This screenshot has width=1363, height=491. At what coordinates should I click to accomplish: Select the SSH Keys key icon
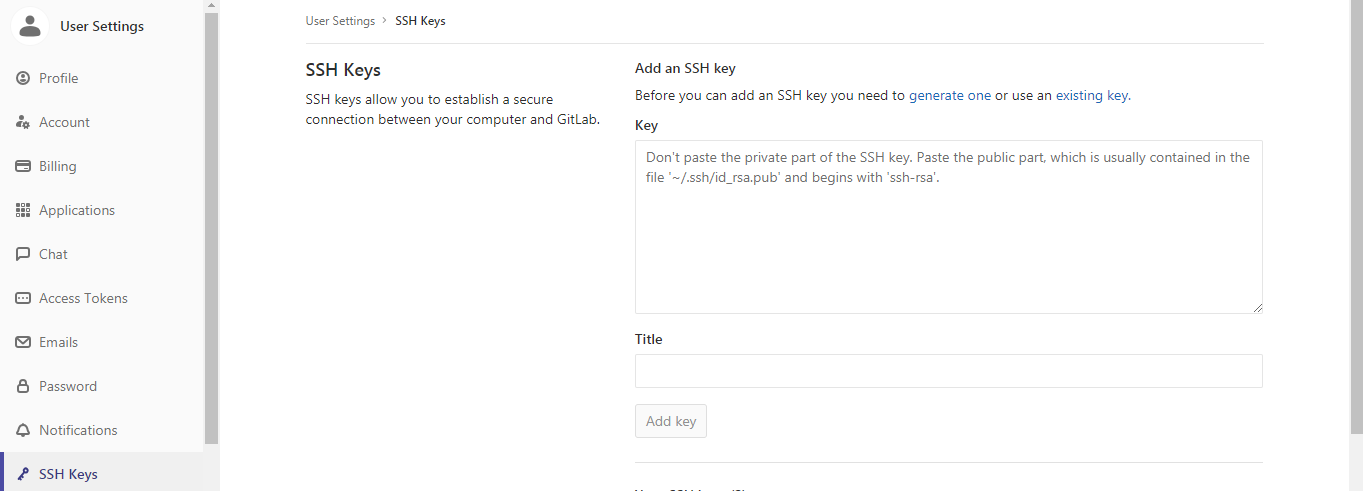click(x=23, y=474)
